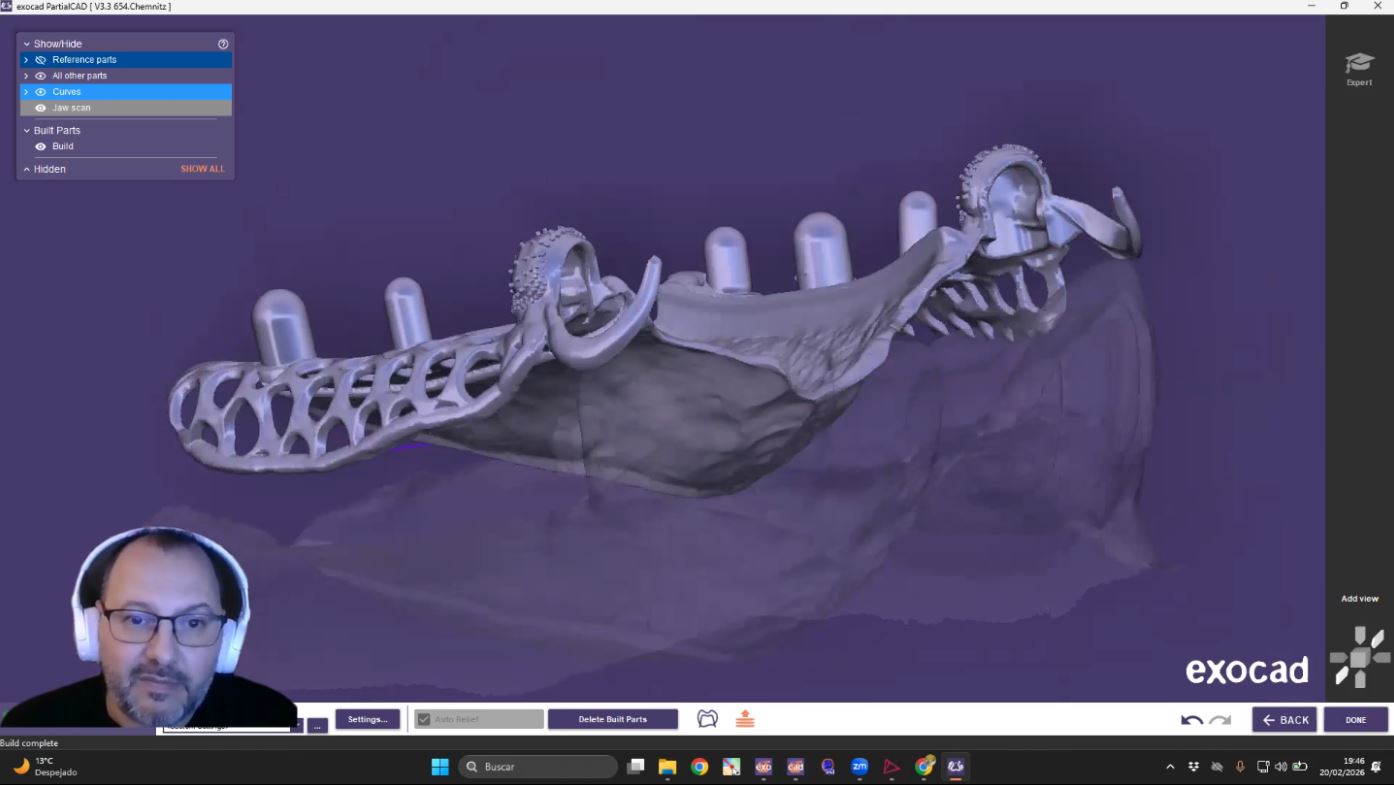This screenshot has width=1394, height=785.
Task: Click the redo arrow icon
Action: coord(1220,720)
